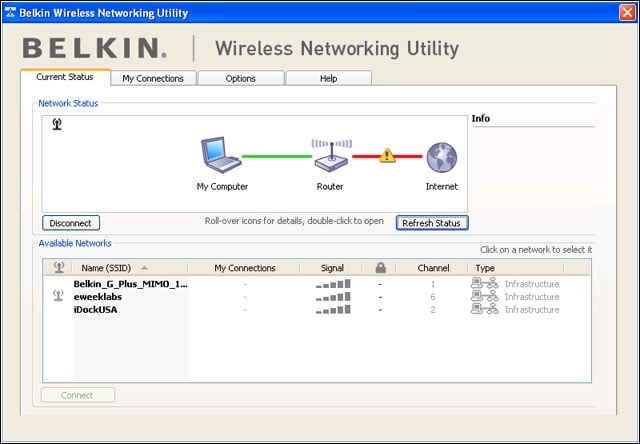Click the infrastructure icon in the Belkin_G_Plus_MIMO row
Image resolution: width=640 pixels, height=444 pixels.
[x=484, y=283]
